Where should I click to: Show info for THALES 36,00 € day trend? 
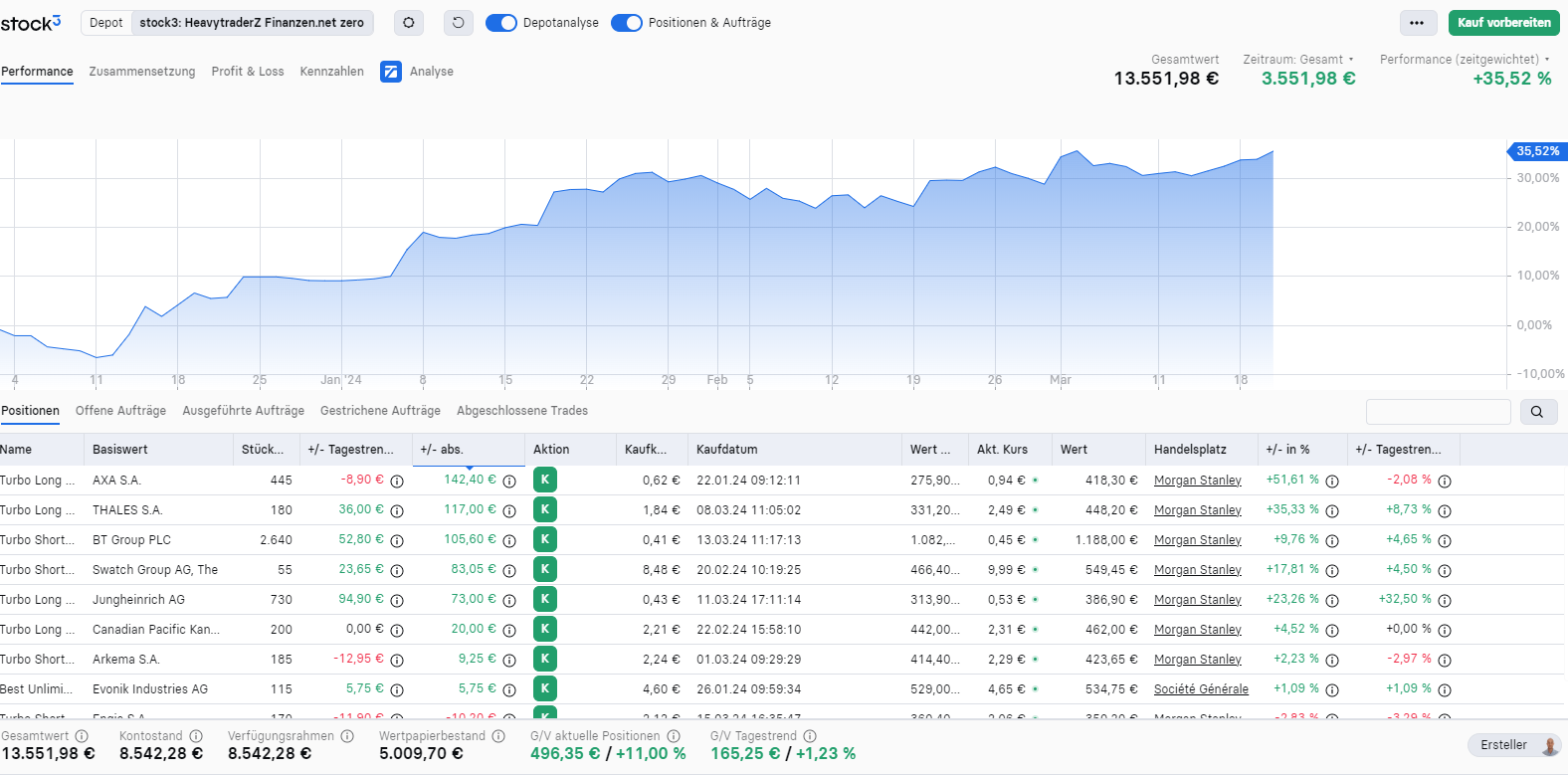click(x=397, y=510)
